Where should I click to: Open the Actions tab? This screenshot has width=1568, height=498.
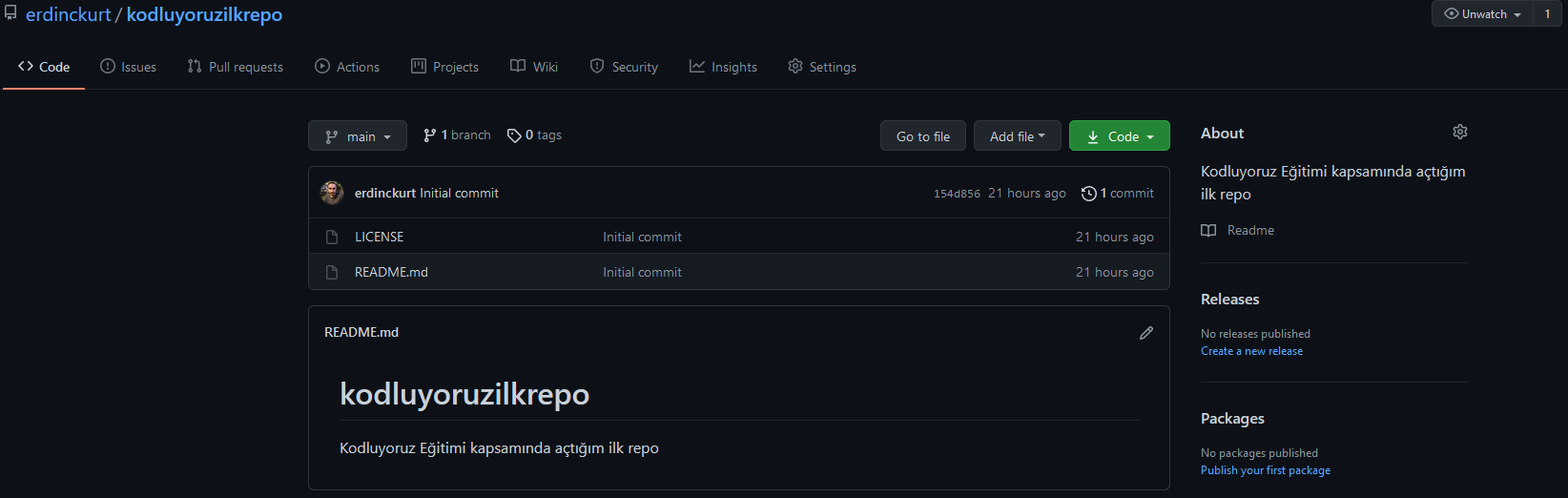[347, 67]
